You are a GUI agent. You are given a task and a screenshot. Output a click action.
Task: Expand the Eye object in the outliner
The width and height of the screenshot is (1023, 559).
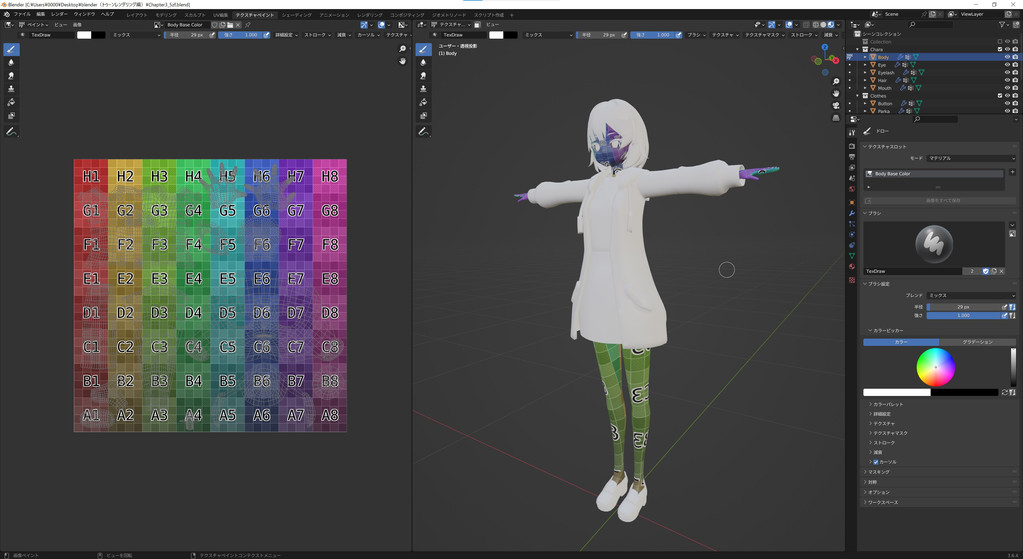[865, 65]
